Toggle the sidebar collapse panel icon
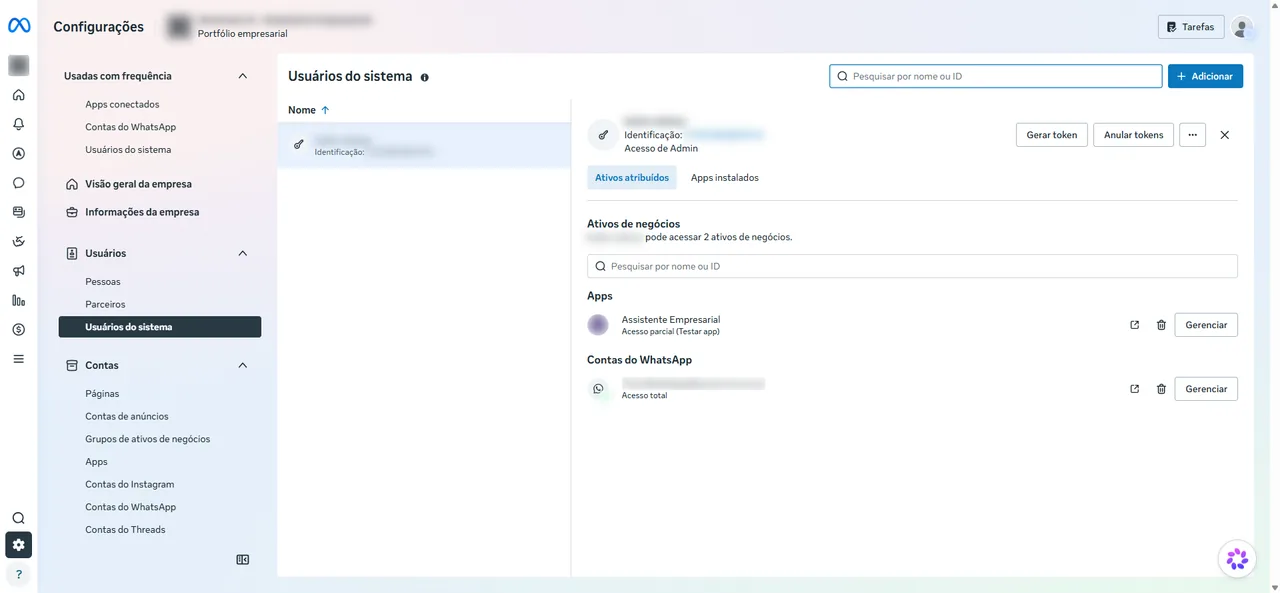The width and height of the screenshot is (1280, 593). (243, 560)
